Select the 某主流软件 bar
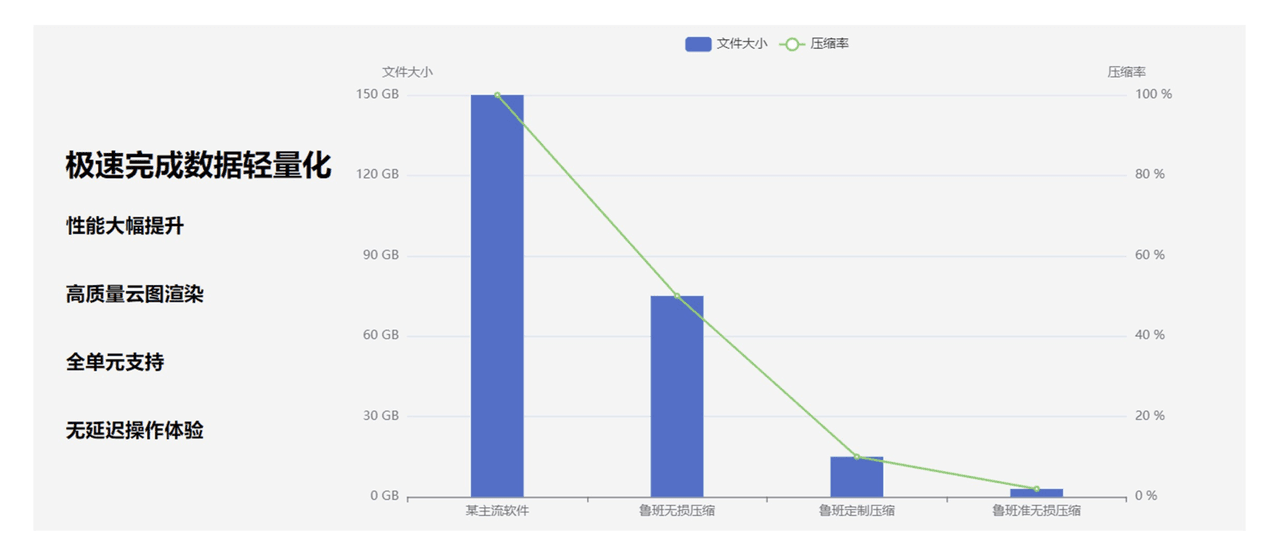Screen dimensions: 1280x538 click(x=497, y=300)
